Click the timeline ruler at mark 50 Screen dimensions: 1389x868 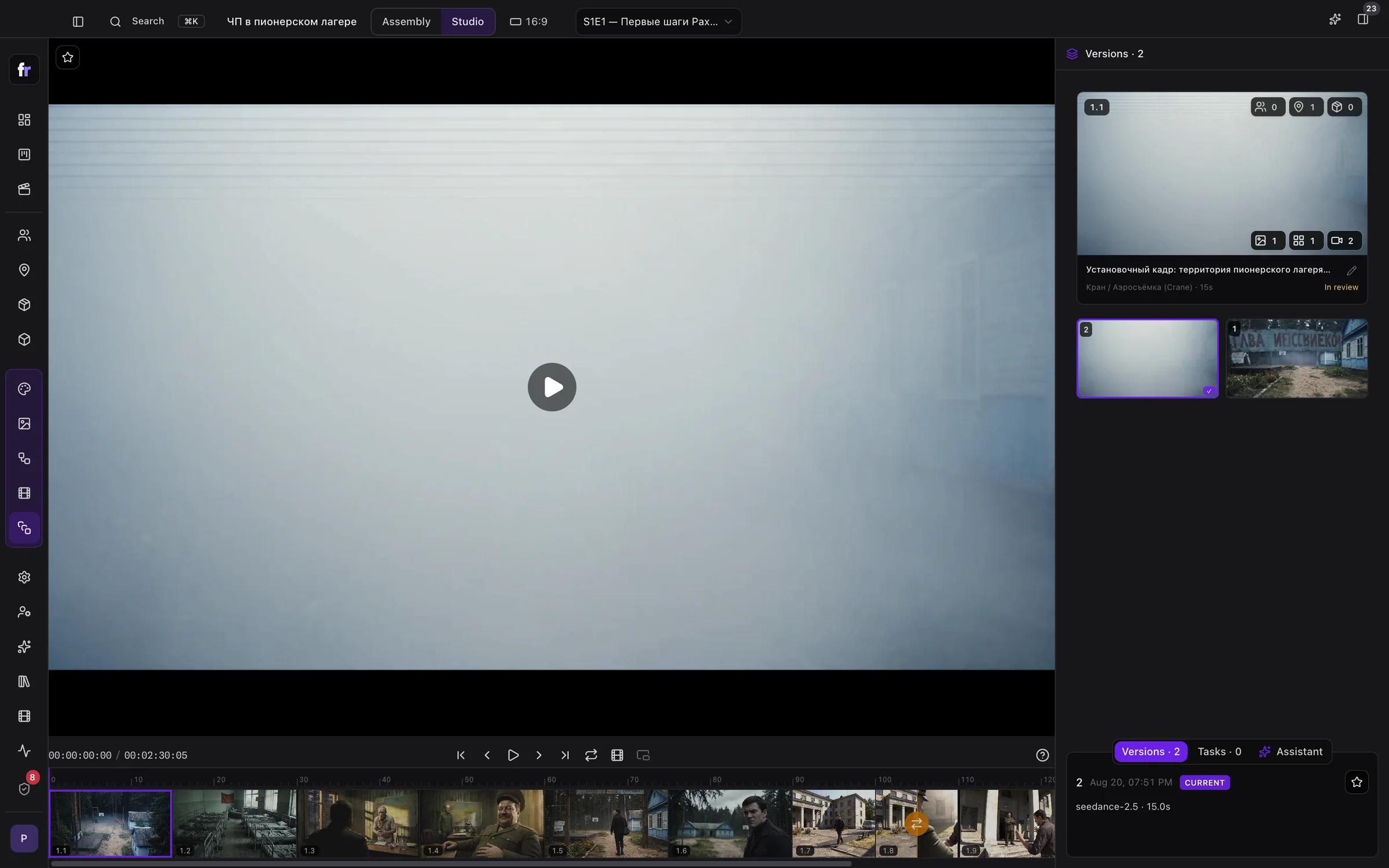[x=468, y=779]
